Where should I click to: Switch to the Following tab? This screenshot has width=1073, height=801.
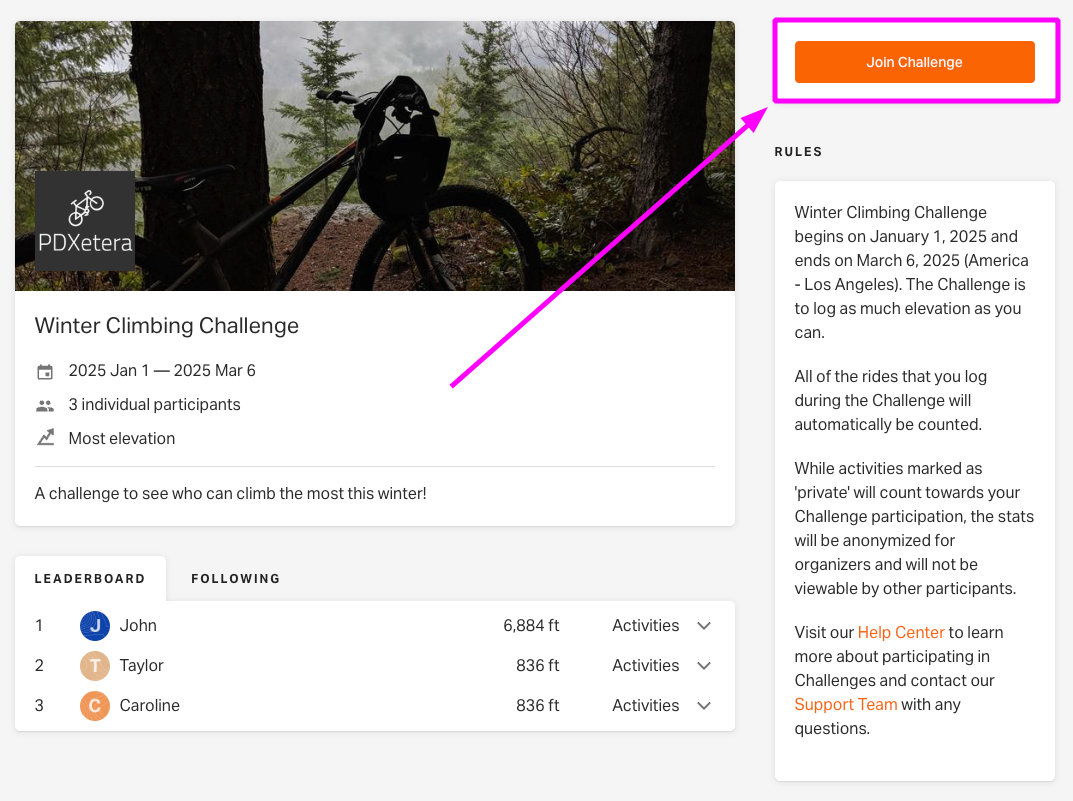235,579
